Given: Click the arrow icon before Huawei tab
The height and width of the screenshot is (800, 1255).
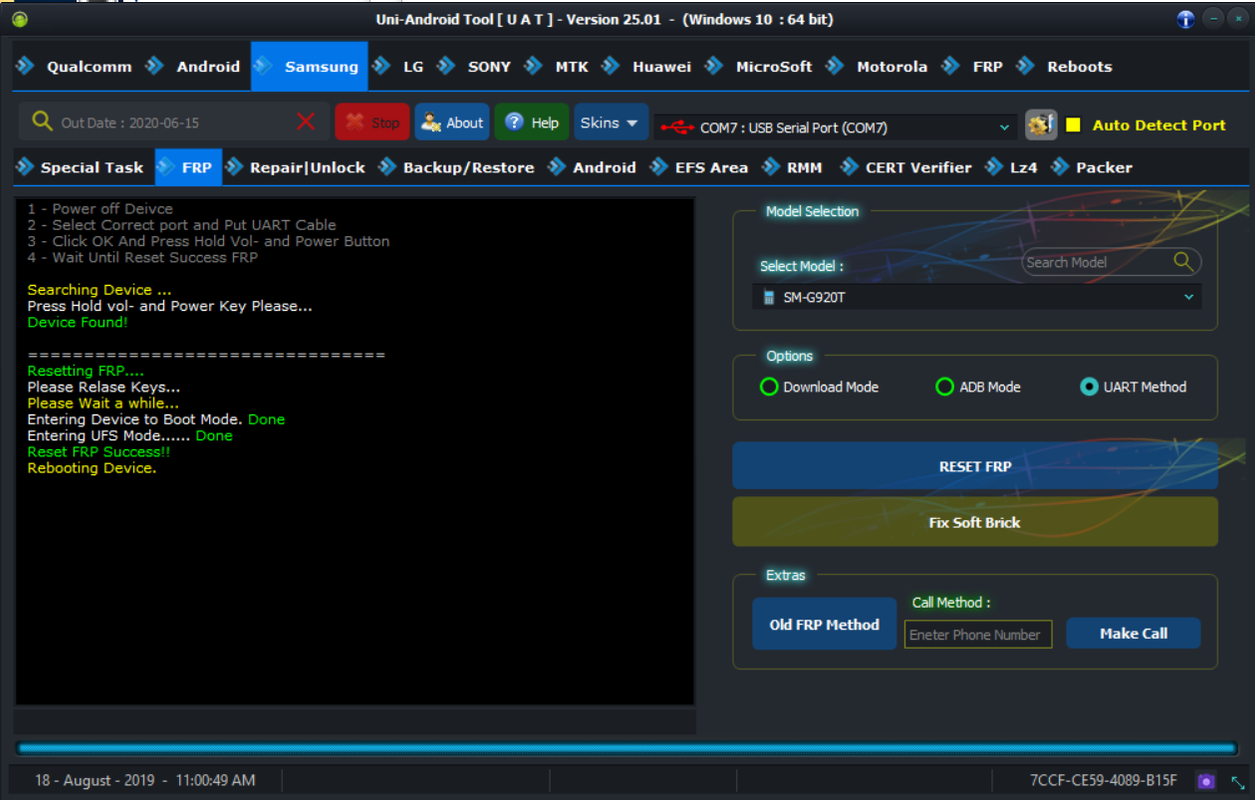Looking at the screenshot, I should [610, 66].
